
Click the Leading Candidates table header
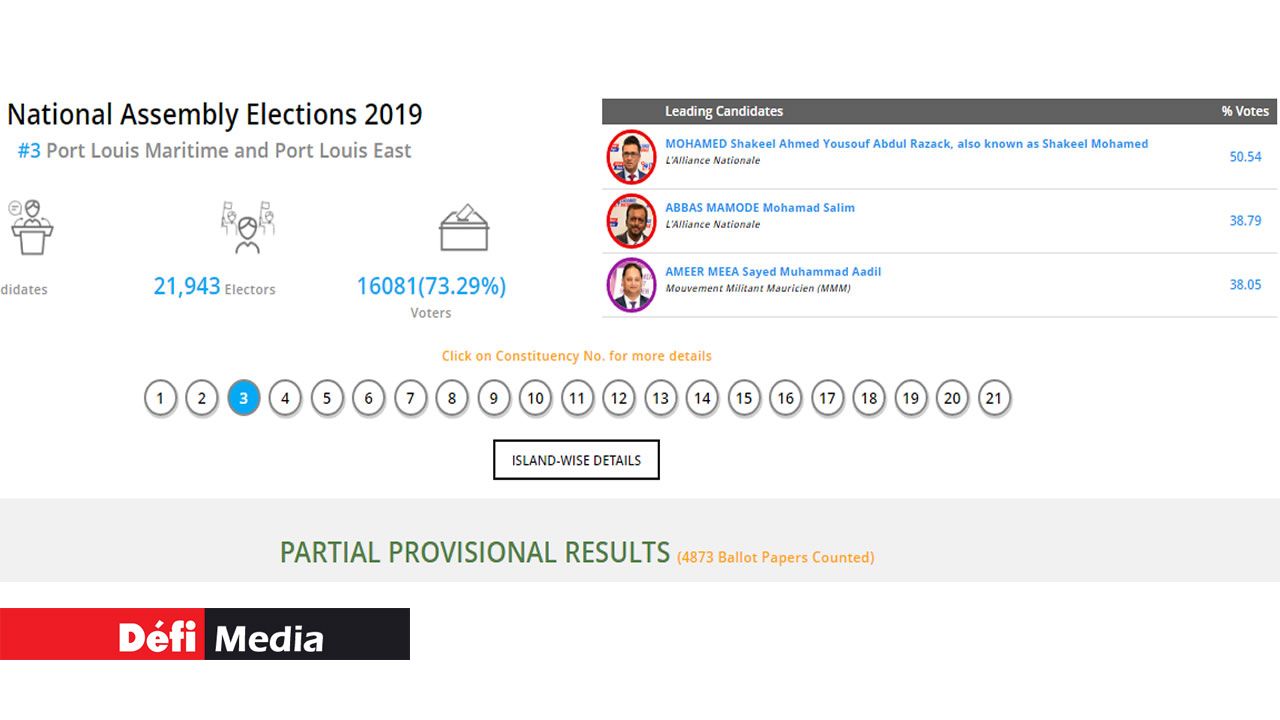point(724,111)
